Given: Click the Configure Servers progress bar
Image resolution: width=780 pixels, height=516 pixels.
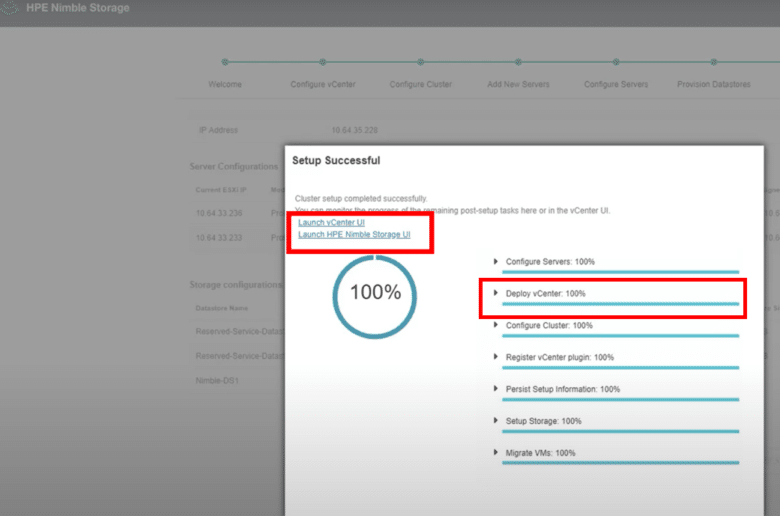Looking at the screenshot, I should [x=620, y=272].
